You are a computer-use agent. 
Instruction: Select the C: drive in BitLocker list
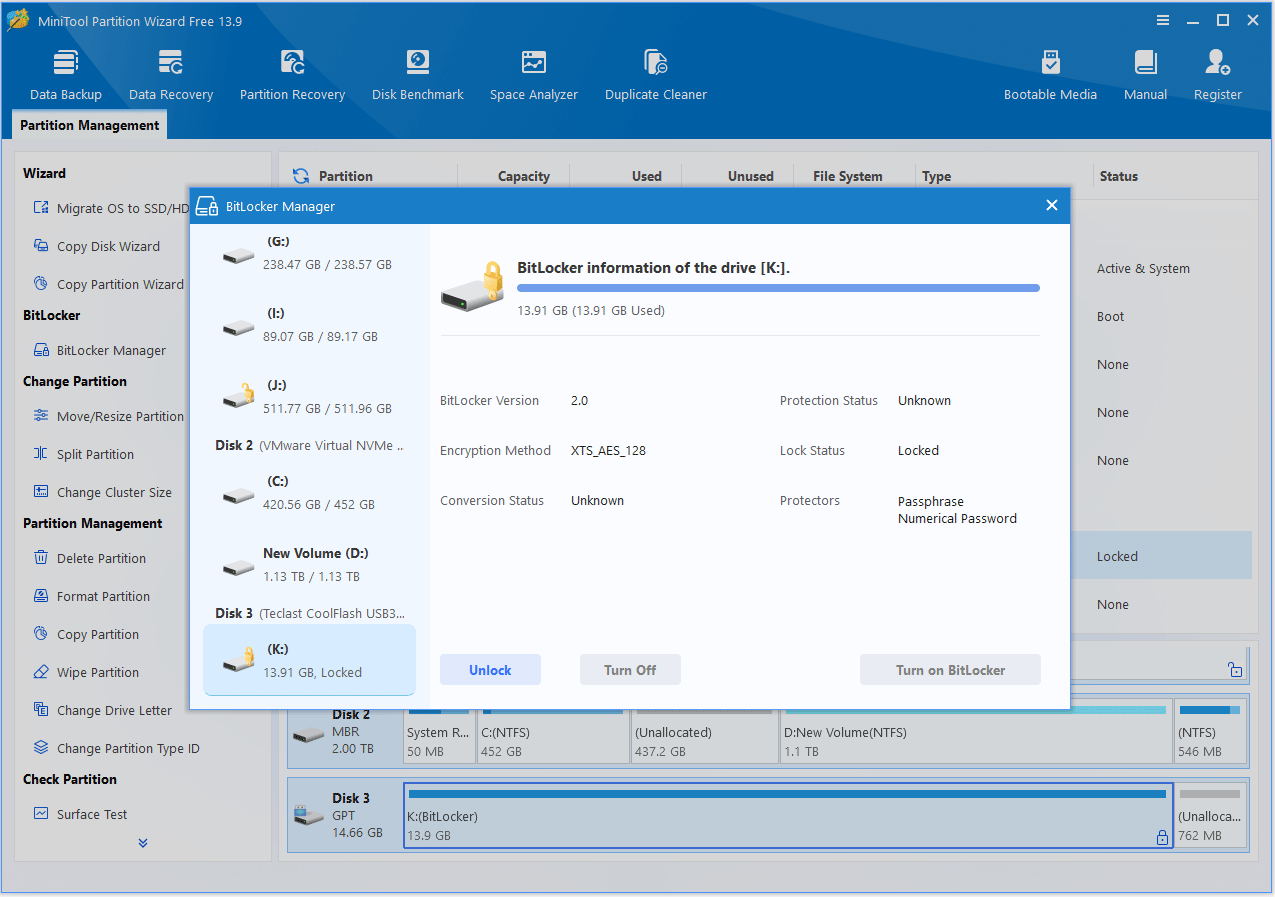click(310, 493)
